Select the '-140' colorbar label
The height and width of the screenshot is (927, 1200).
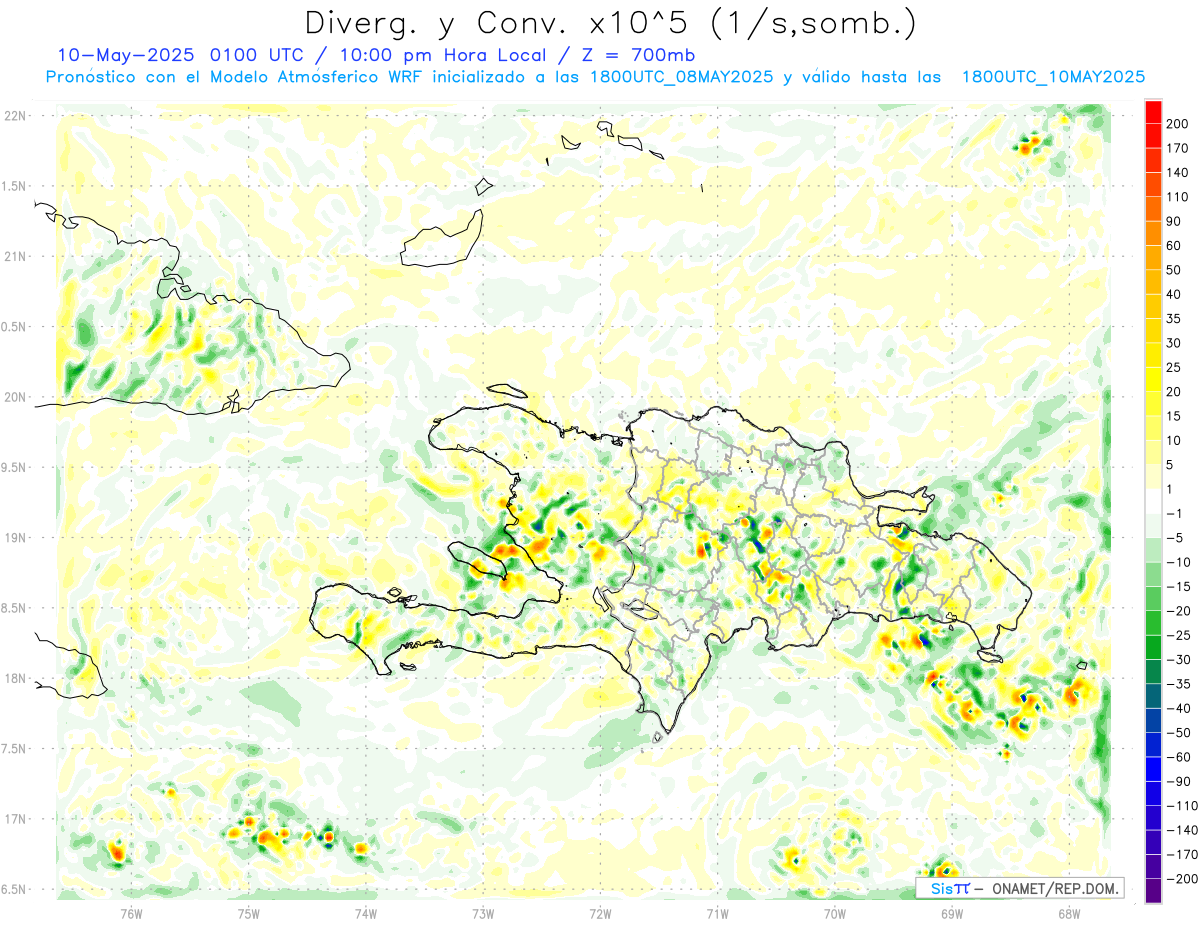(x=1182, y=830)
